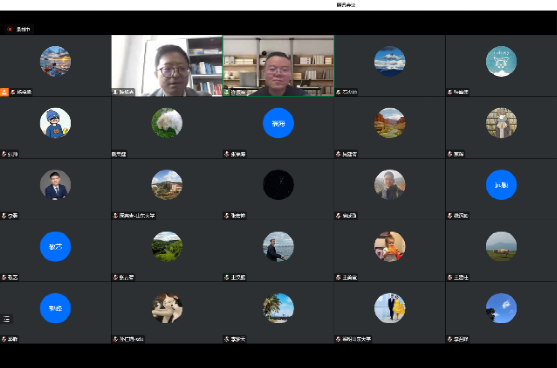This screenshot has height=368, width=557.
Task: Click muted mic icon of blue sky cloud participant
Action: click(450, 339)
